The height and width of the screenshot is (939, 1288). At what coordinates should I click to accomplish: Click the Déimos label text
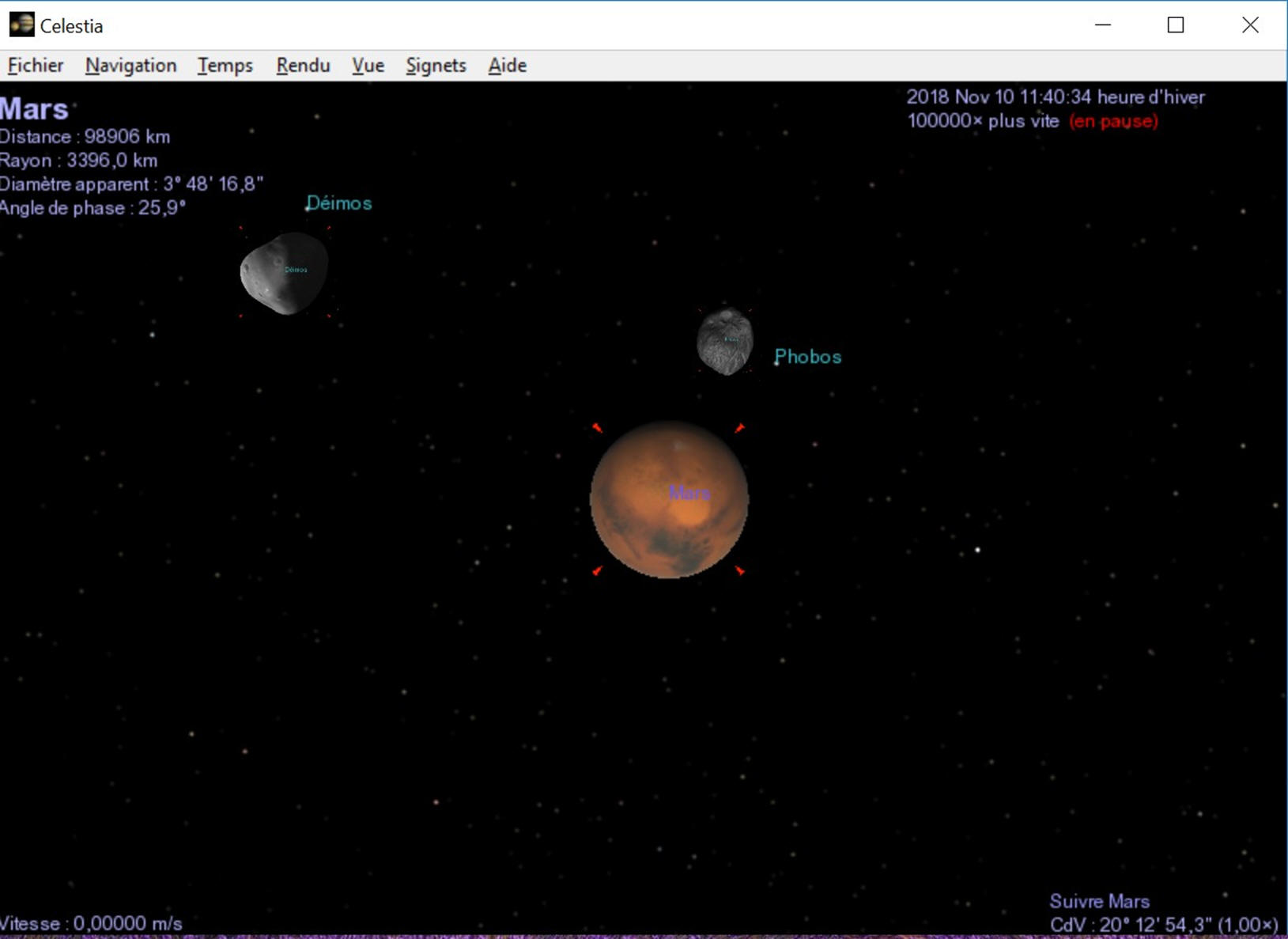tap(338, 203)
